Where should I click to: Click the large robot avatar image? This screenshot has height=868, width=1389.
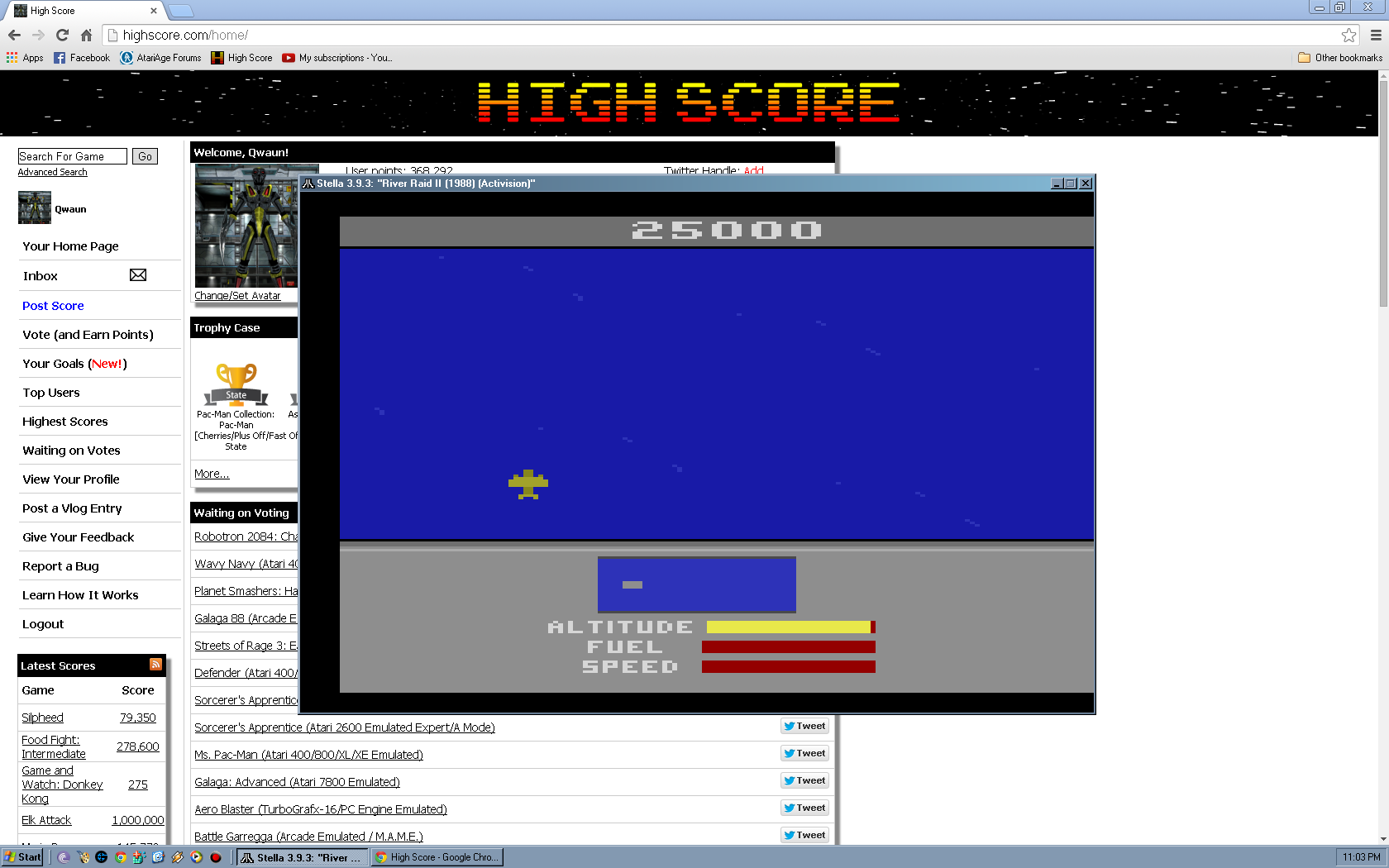click(x=246, y=226)
